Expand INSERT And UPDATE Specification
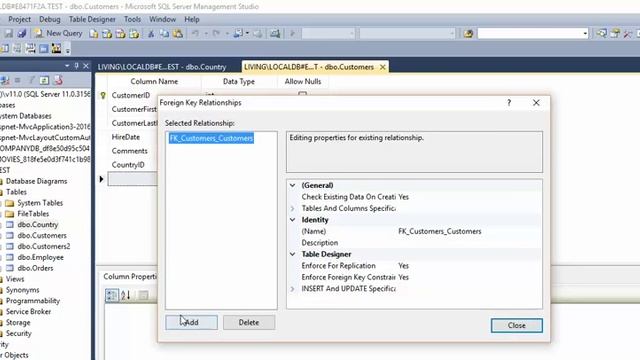 click(293, 289)
